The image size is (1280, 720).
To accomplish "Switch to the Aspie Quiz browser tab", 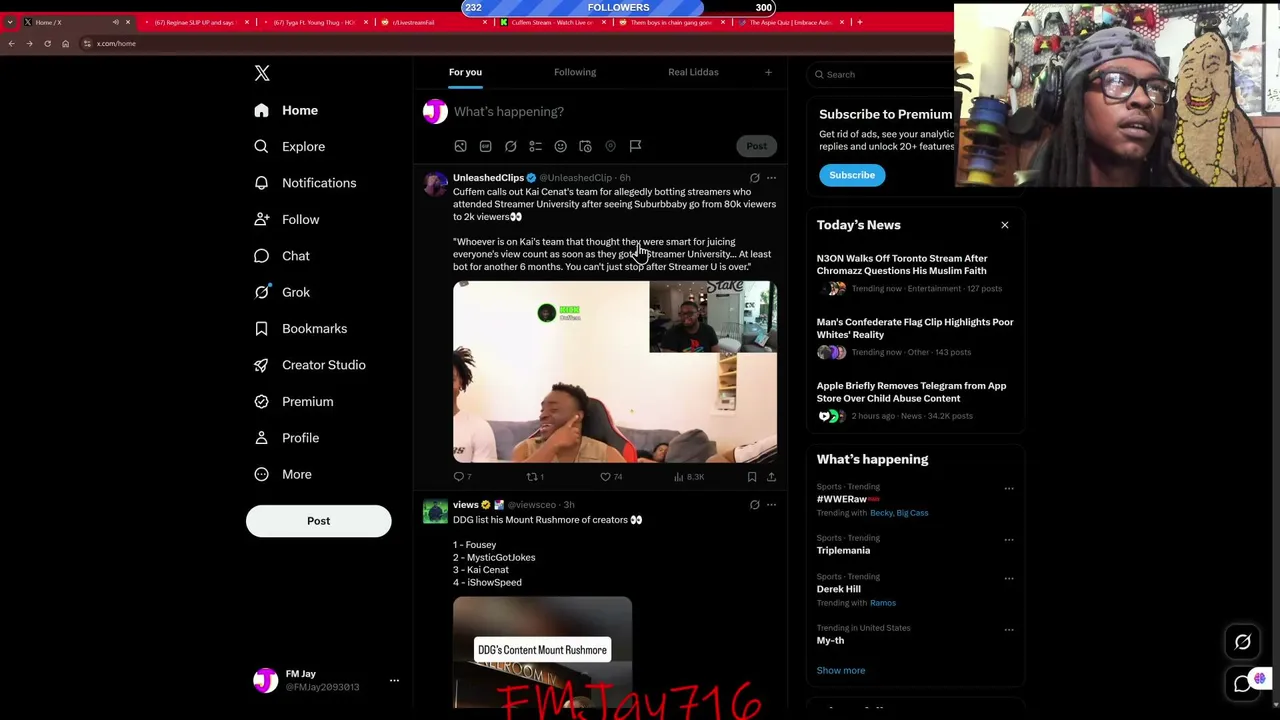I will [790, 22].
